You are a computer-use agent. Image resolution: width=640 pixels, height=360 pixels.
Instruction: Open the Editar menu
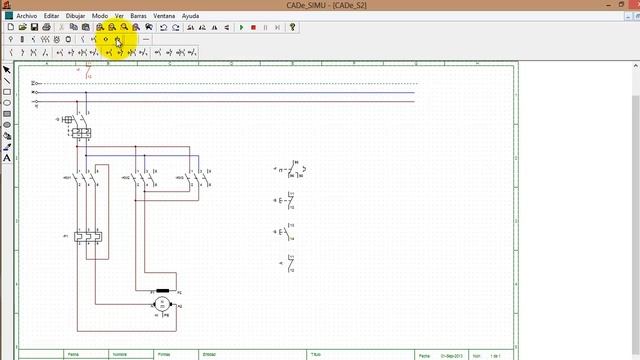click(x=51, y=16)
